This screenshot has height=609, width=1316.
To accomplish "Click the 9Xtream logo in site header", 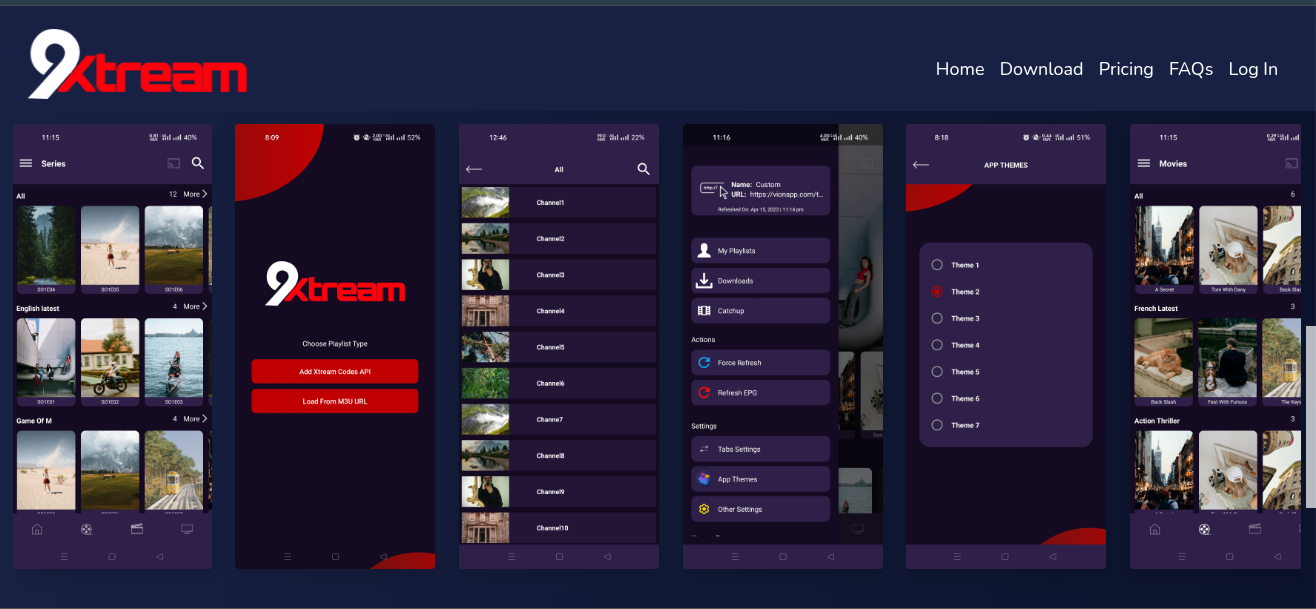I will 137,65.
